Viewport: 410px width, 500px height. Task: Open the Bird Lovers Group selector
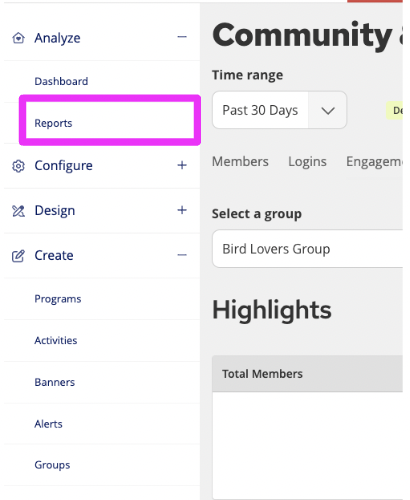[308, 249]
